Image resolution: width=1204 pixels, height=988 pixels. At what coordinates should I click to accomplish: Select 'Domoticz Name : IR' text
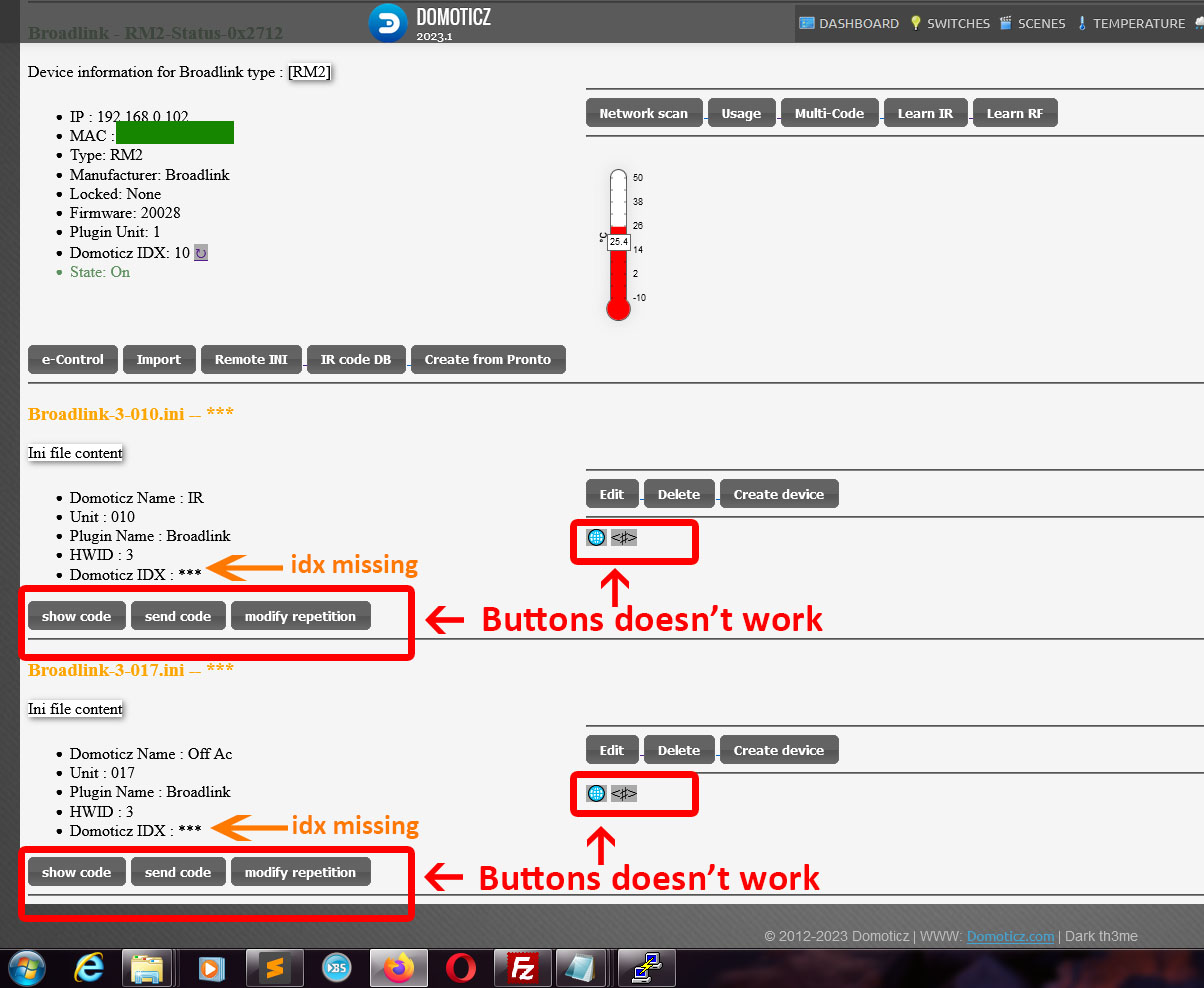(x=137, y=497)
